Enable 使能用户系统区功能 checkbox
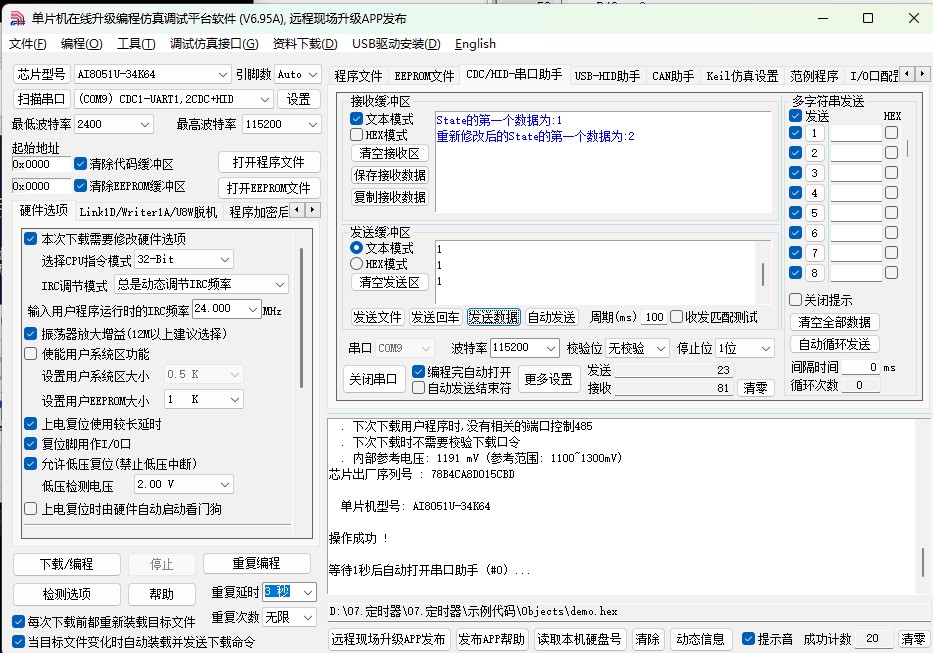 click(30, 354)
